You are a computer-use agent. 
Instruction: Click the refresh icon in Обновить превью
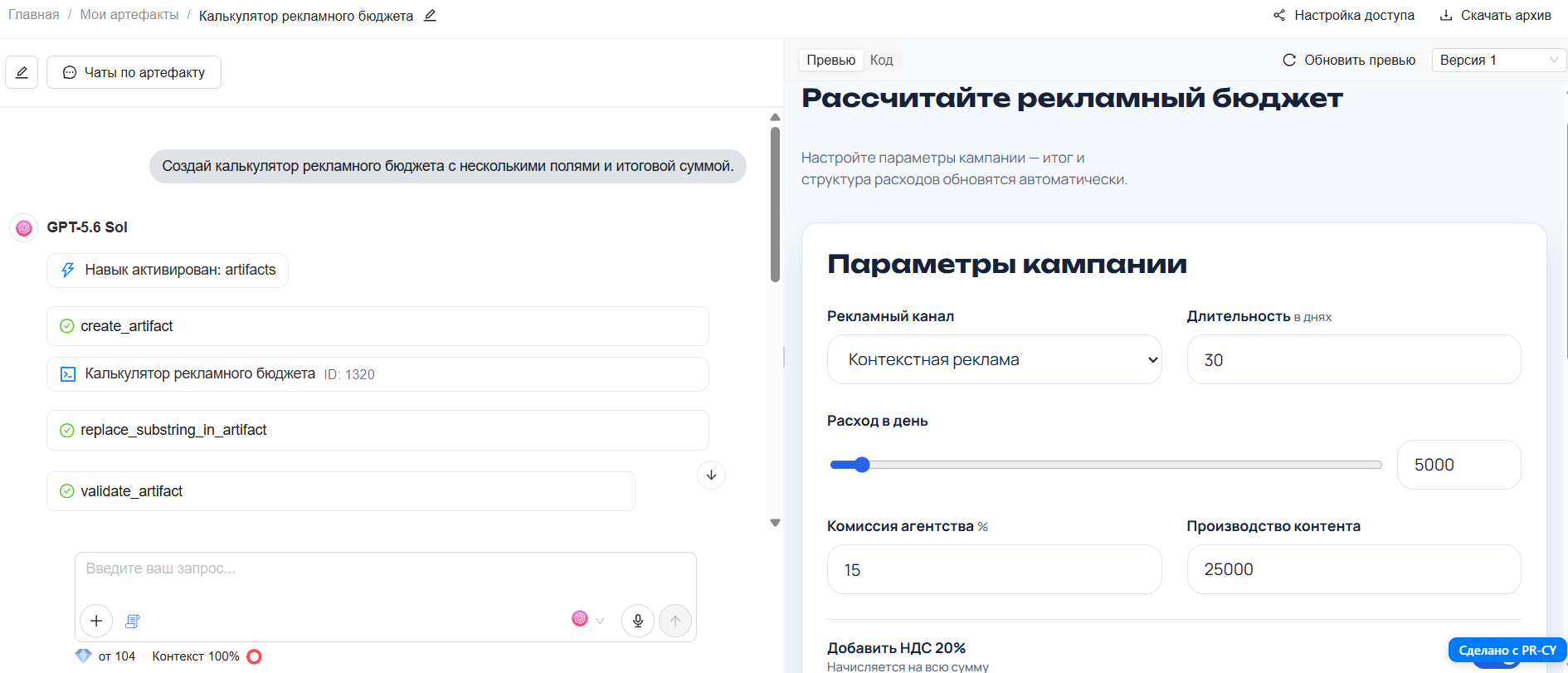(x=1289, y=60)
